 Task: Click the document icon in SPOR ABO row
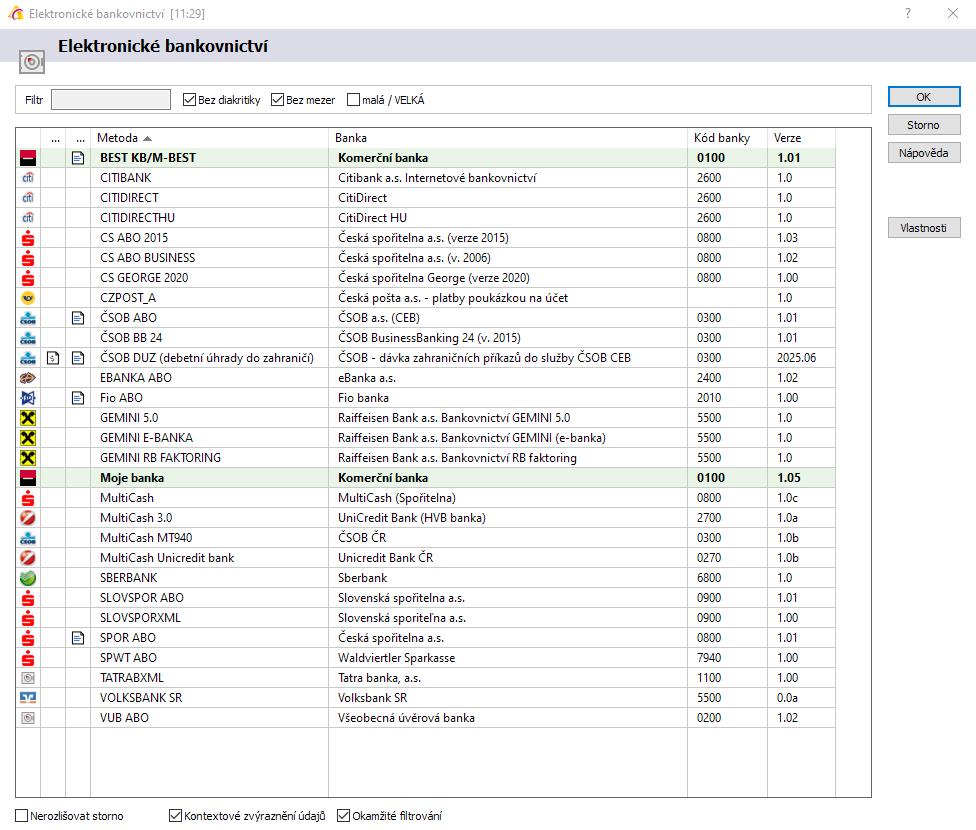tap(78, 638)
